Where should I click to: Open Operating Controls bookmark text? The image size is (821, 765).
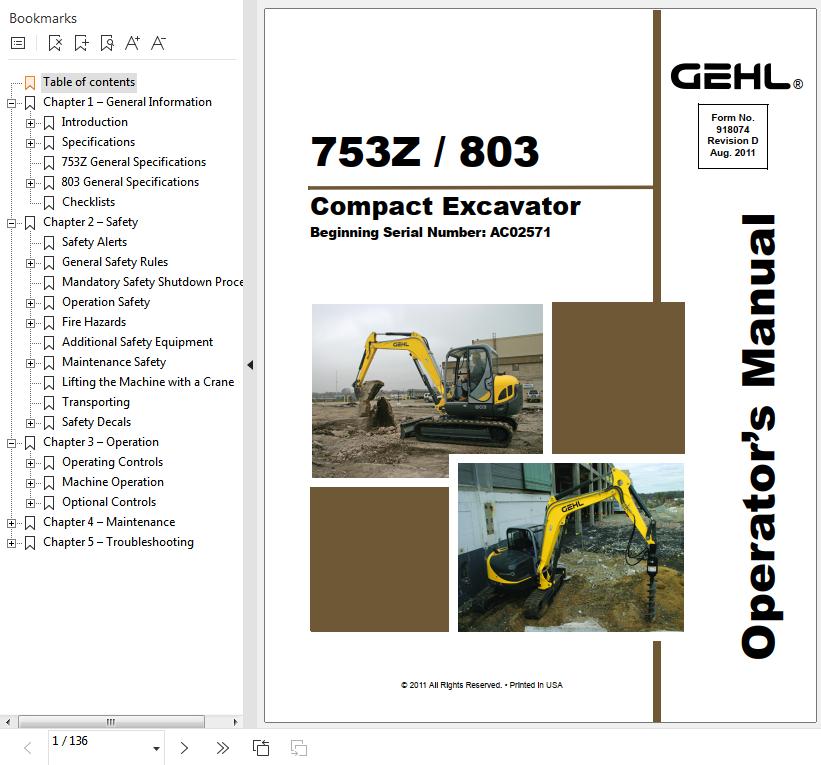click(x=112, y=462)
